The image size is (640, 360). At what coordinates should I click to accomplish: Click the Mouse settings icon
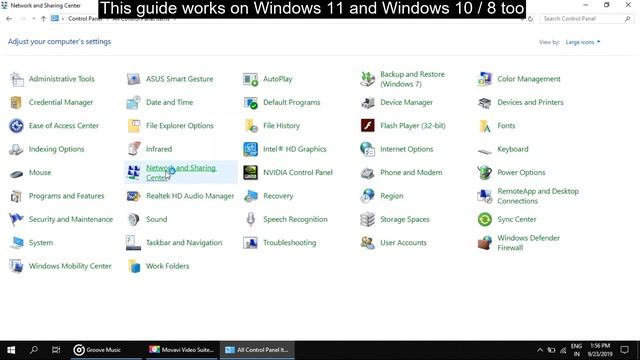click(17, 173)
